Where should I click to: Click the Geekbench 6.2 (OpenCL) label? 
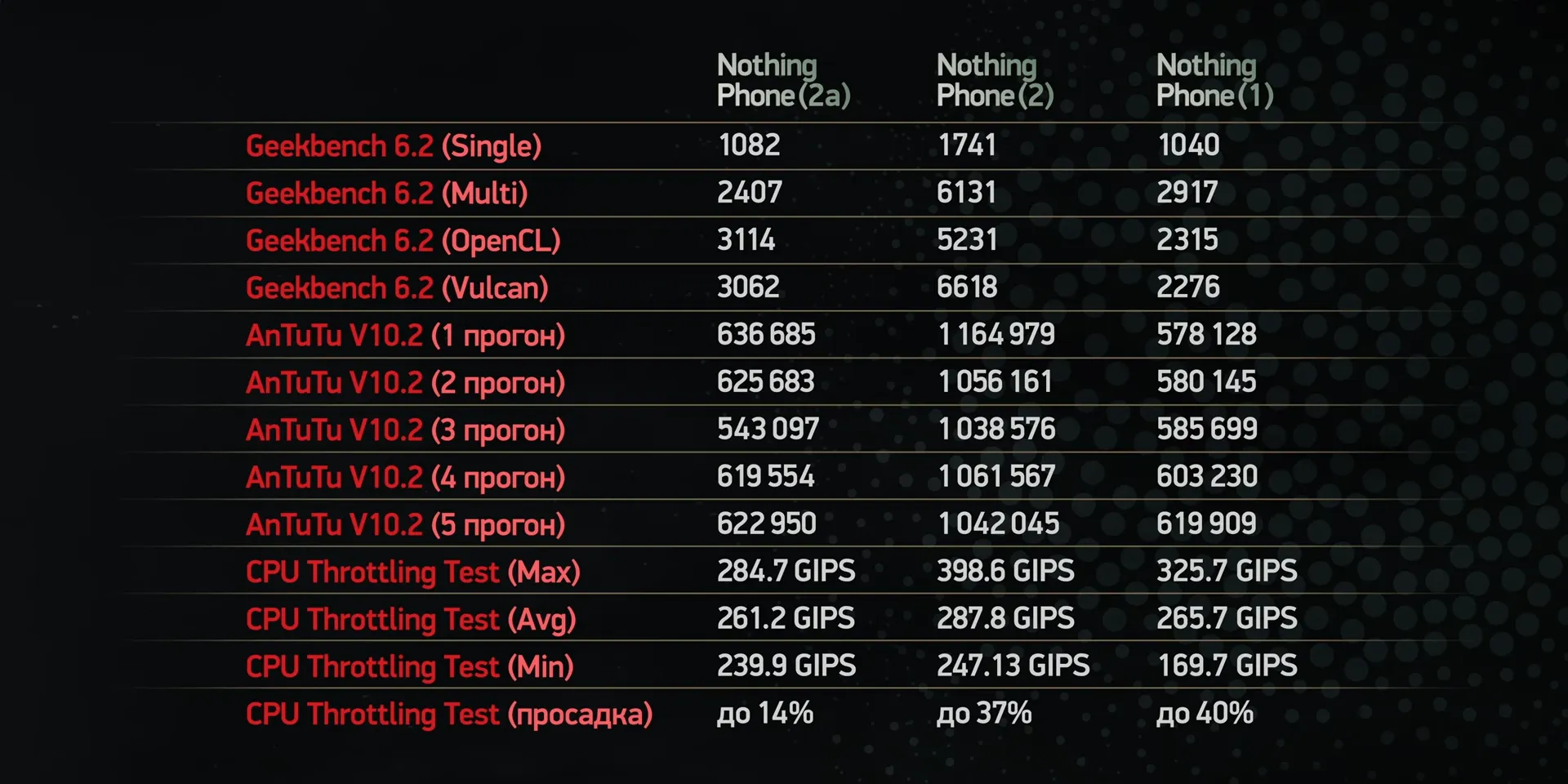point(403,241)
